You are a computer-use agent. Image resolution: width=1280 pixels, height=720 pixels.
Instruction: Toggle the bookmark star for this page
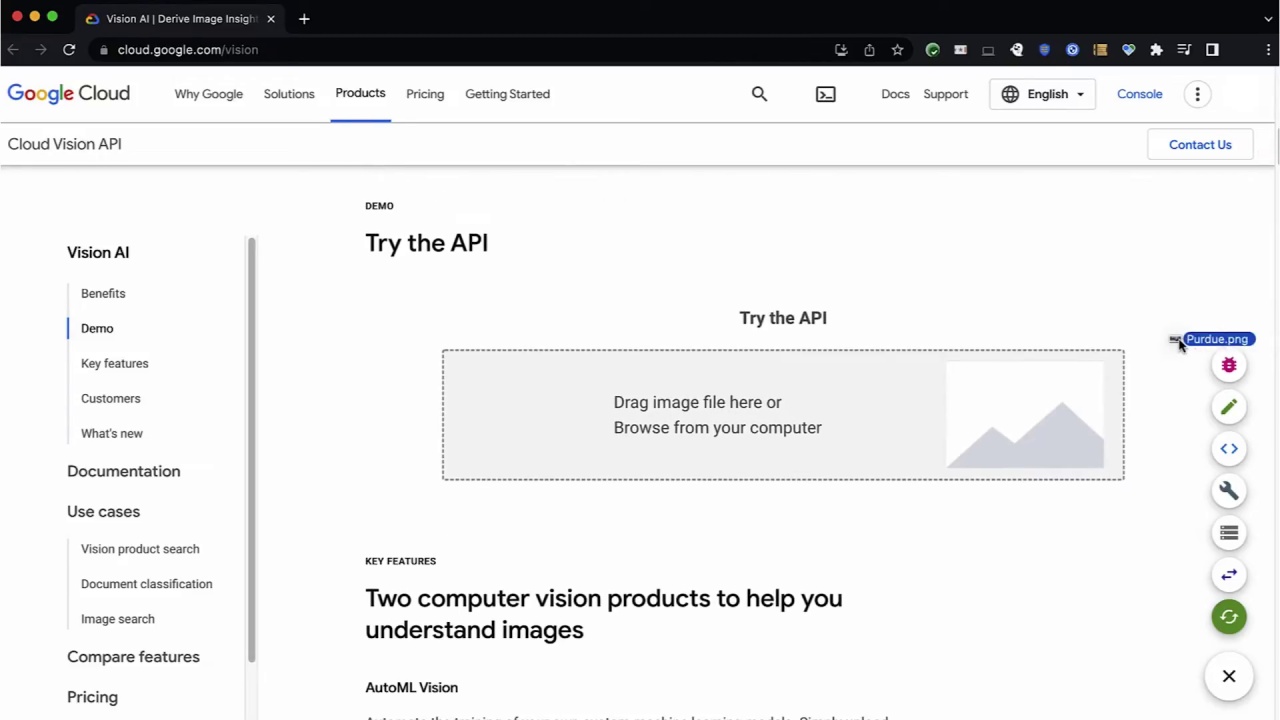(897, 49)
